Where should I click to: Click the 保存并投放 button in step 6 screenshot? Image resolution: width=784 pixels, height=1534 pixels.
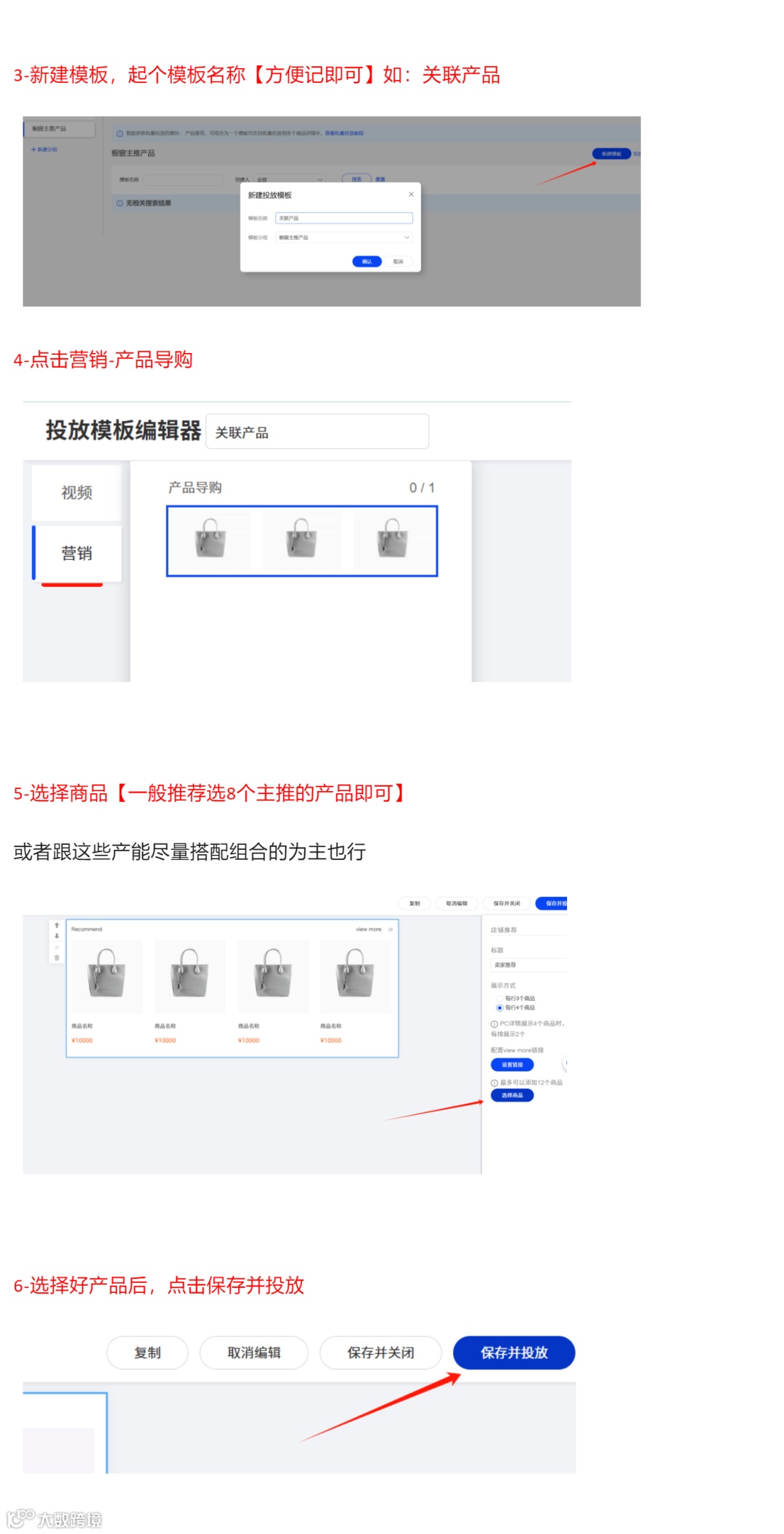[x=514, y=1352]
